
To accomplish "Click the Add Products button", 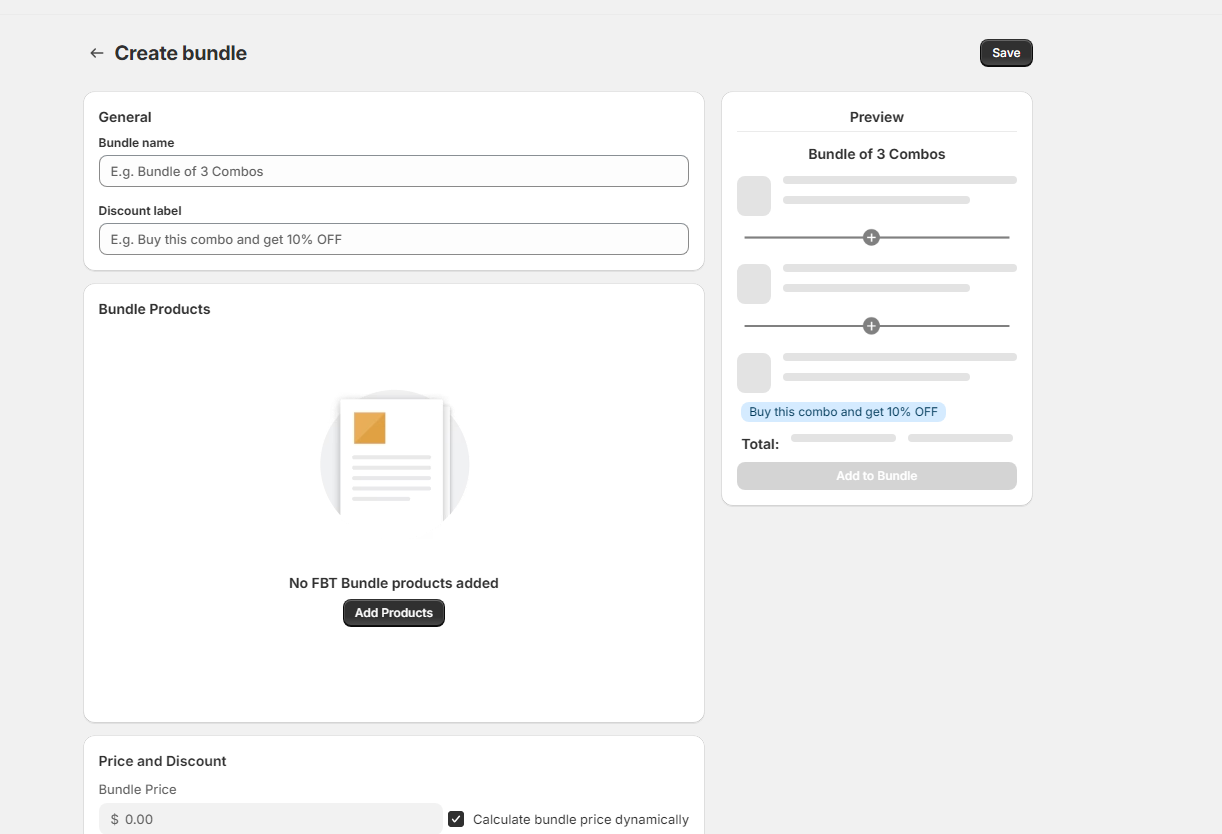I will pos(393,613).
